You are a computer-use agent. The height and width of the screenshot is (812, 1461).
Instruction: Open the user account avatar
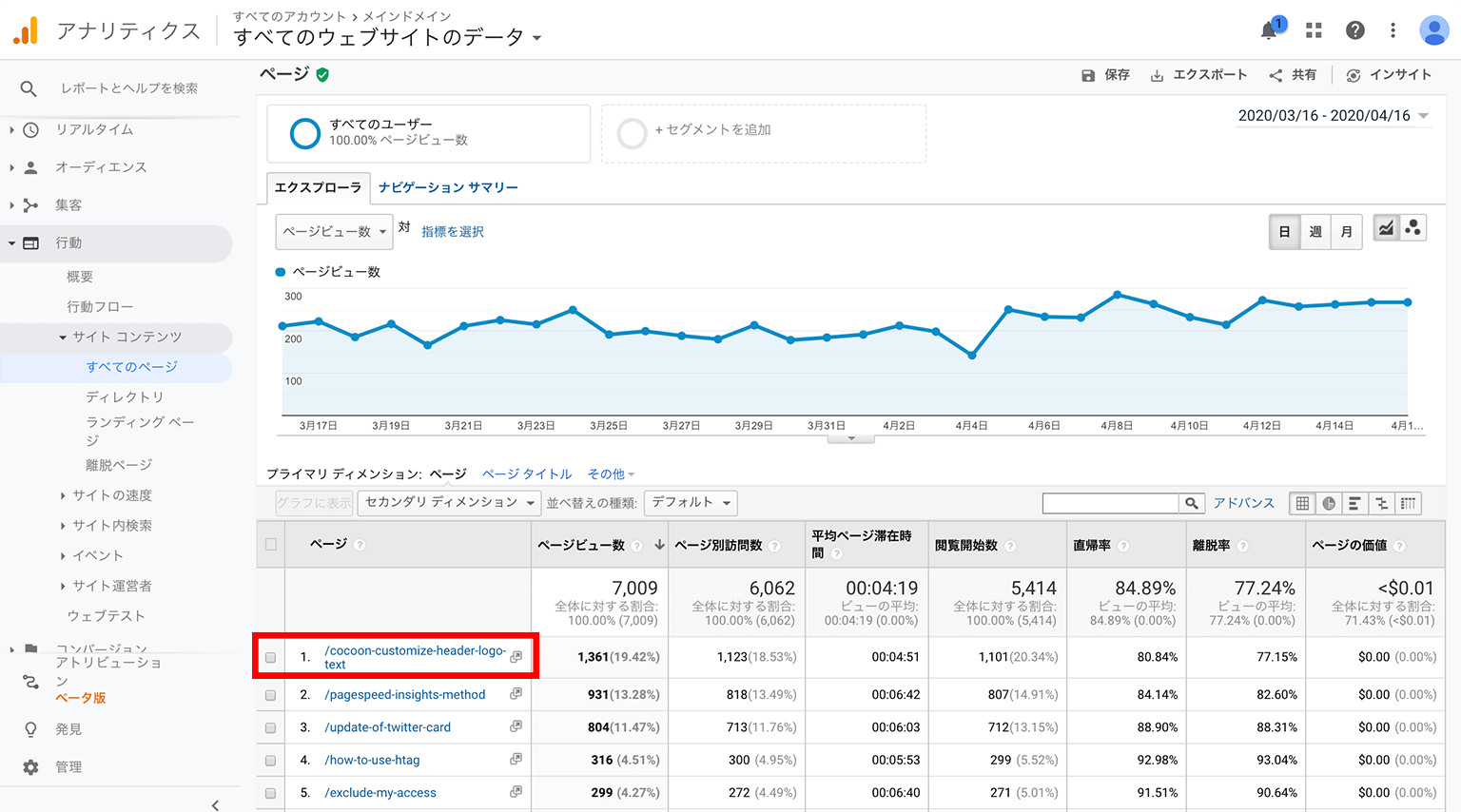1433,30
